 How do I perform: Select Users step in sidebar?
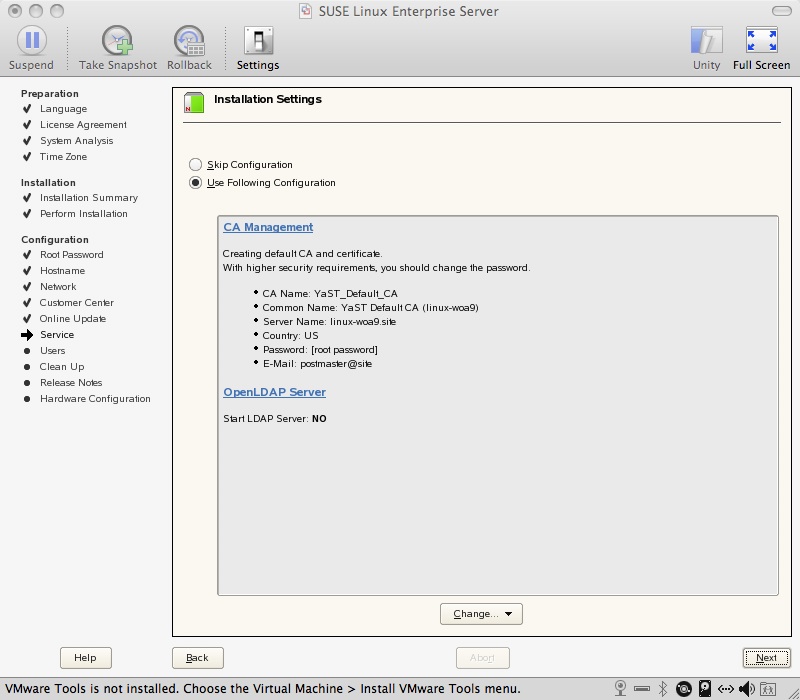(x=53, y=351)
